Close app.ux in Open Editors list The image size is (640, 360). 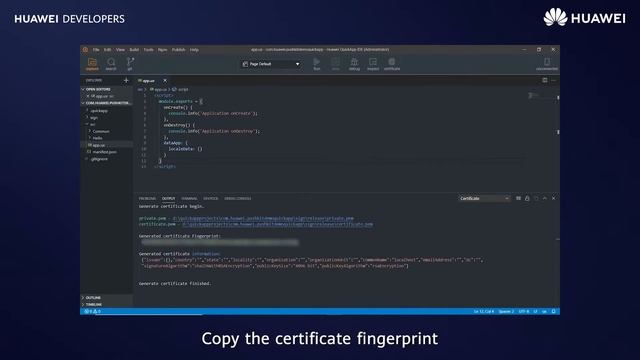(88, 96)
